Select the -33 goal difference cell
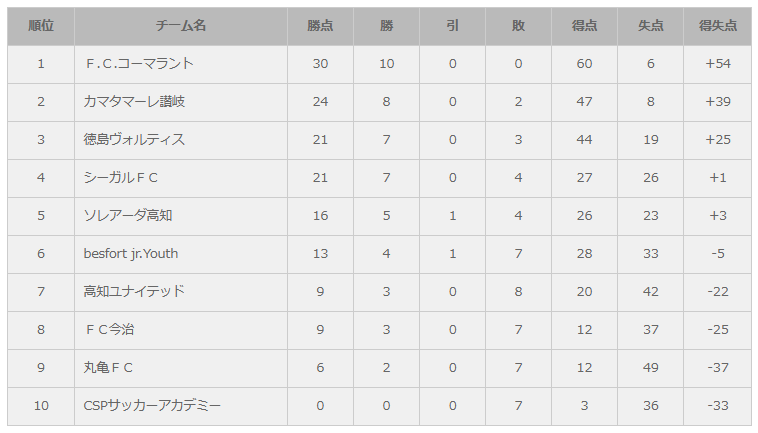 coord(717,406)
